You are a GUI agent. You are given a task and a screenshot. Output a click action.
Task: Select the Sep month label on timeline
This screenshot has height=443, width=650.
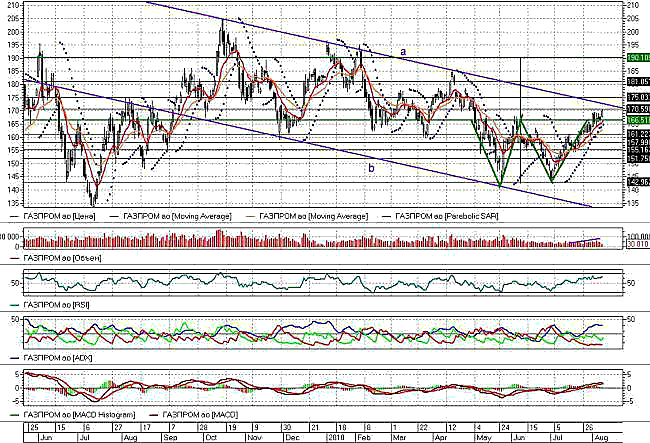[x=170, y=438]
